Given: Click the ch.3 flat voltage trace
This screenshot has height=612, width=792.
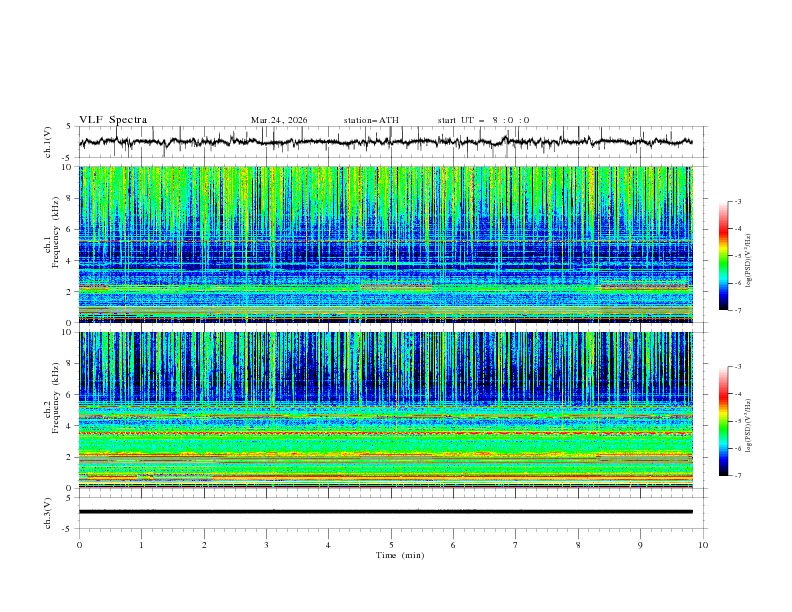Looking at the screenshot, I should click(x=385, y=512).
